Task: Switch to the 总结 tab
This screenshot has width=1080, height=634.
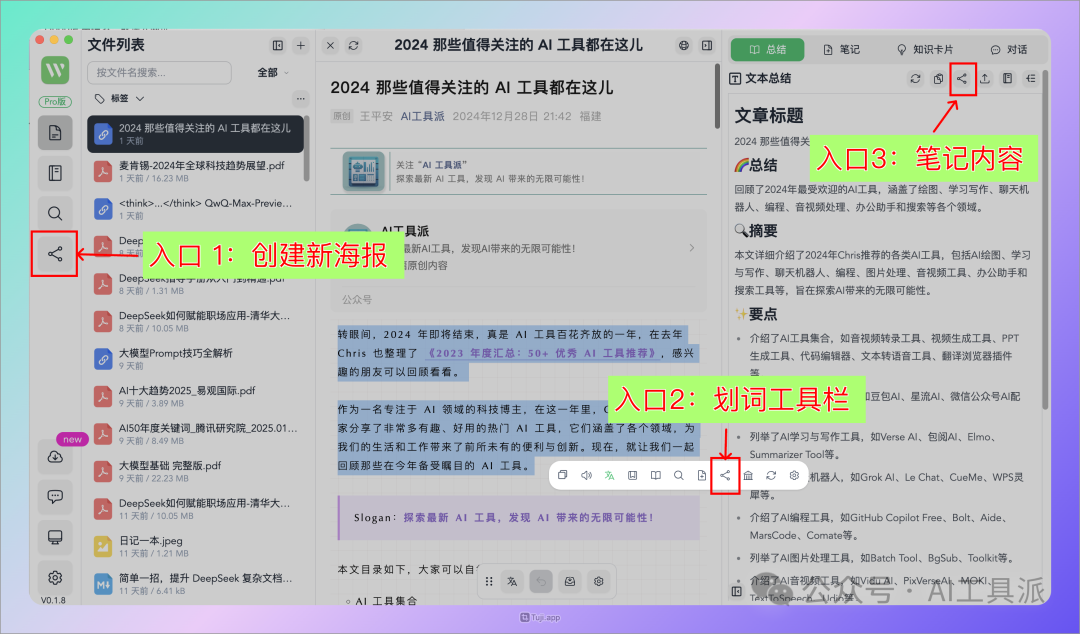Action: (x=767, y=50)
